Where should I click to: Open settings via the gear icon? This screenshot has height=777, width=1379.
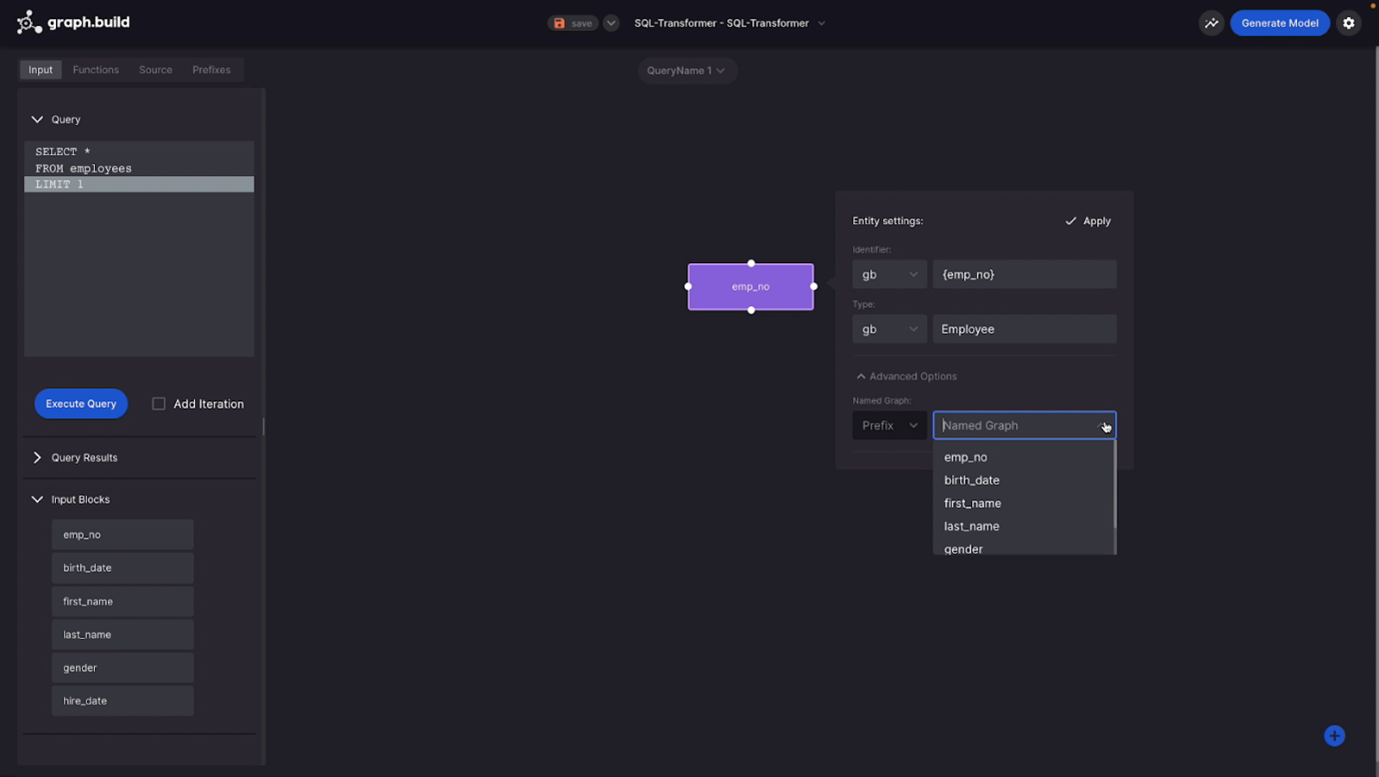coord(1348,22)
